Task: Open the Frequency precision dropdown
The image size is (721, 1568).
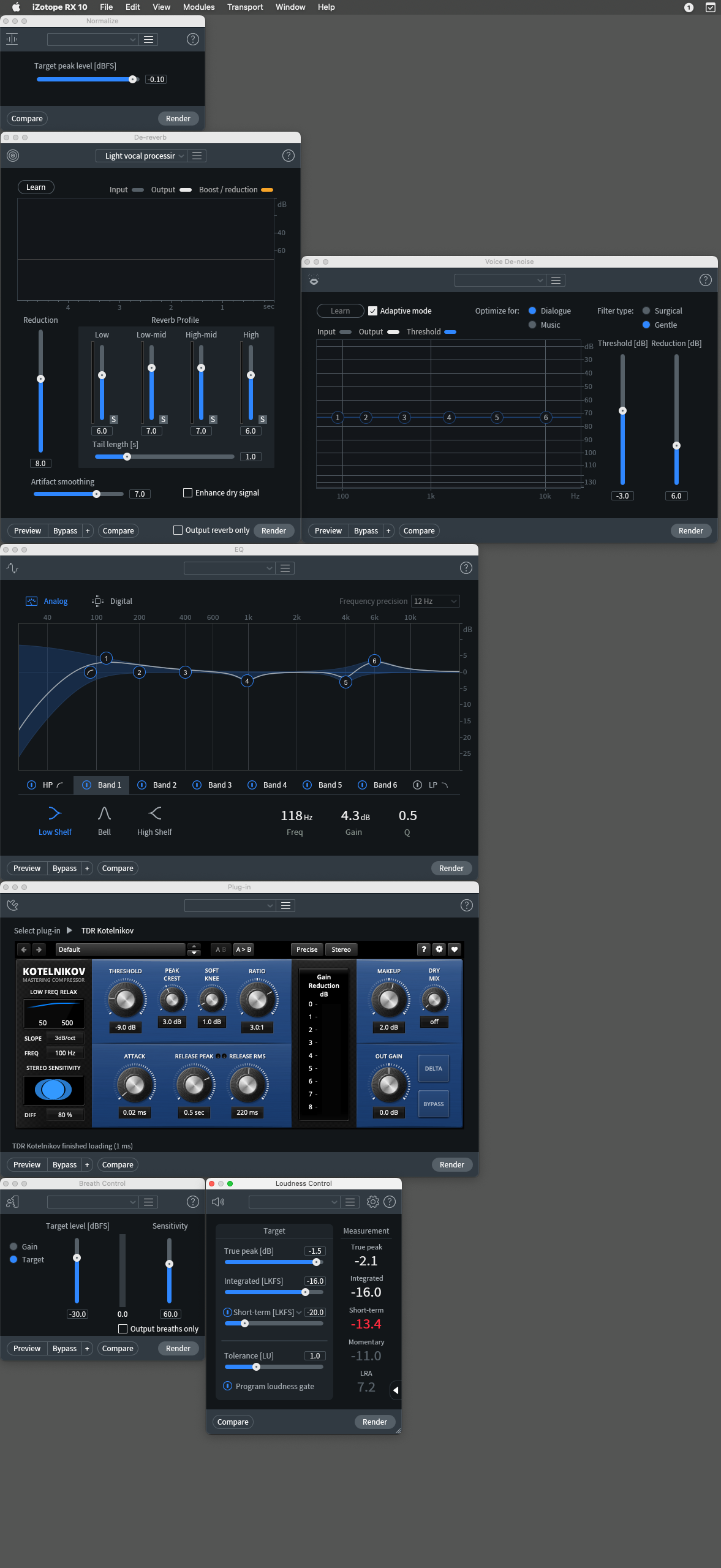Action: point(435,601)
